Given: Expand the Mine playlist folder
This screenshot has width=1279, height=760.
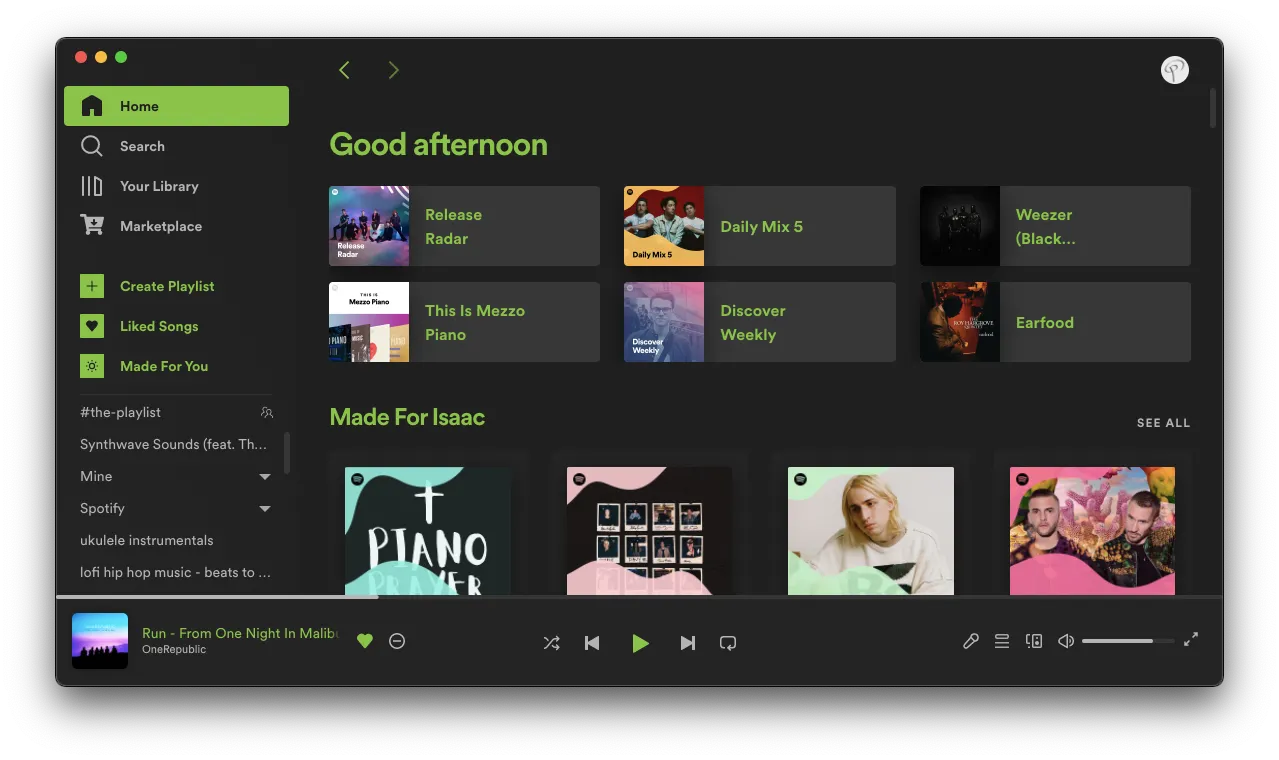Looking at the screenshot, I should click(264, 476).
